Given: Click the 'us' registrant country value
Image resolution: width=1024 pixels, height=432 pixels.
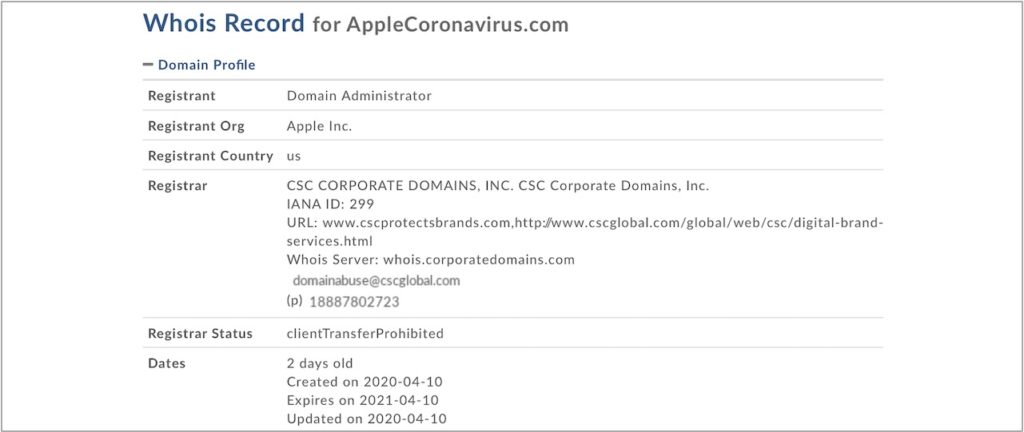Looking at the screenshot, I should (294, 156).
